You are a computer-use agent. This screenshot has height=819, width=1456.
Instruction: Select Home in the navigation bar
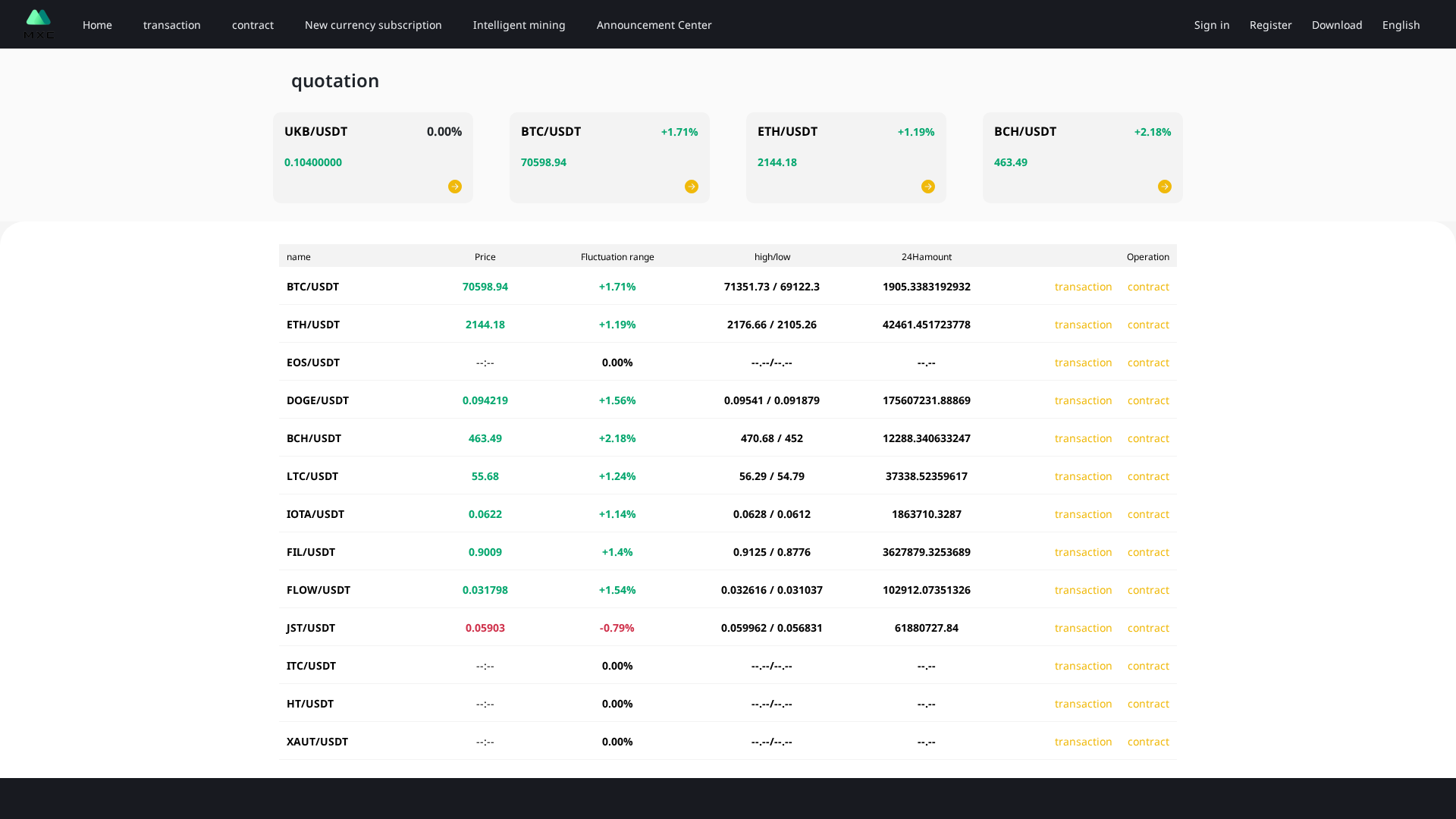coord(97,24)
